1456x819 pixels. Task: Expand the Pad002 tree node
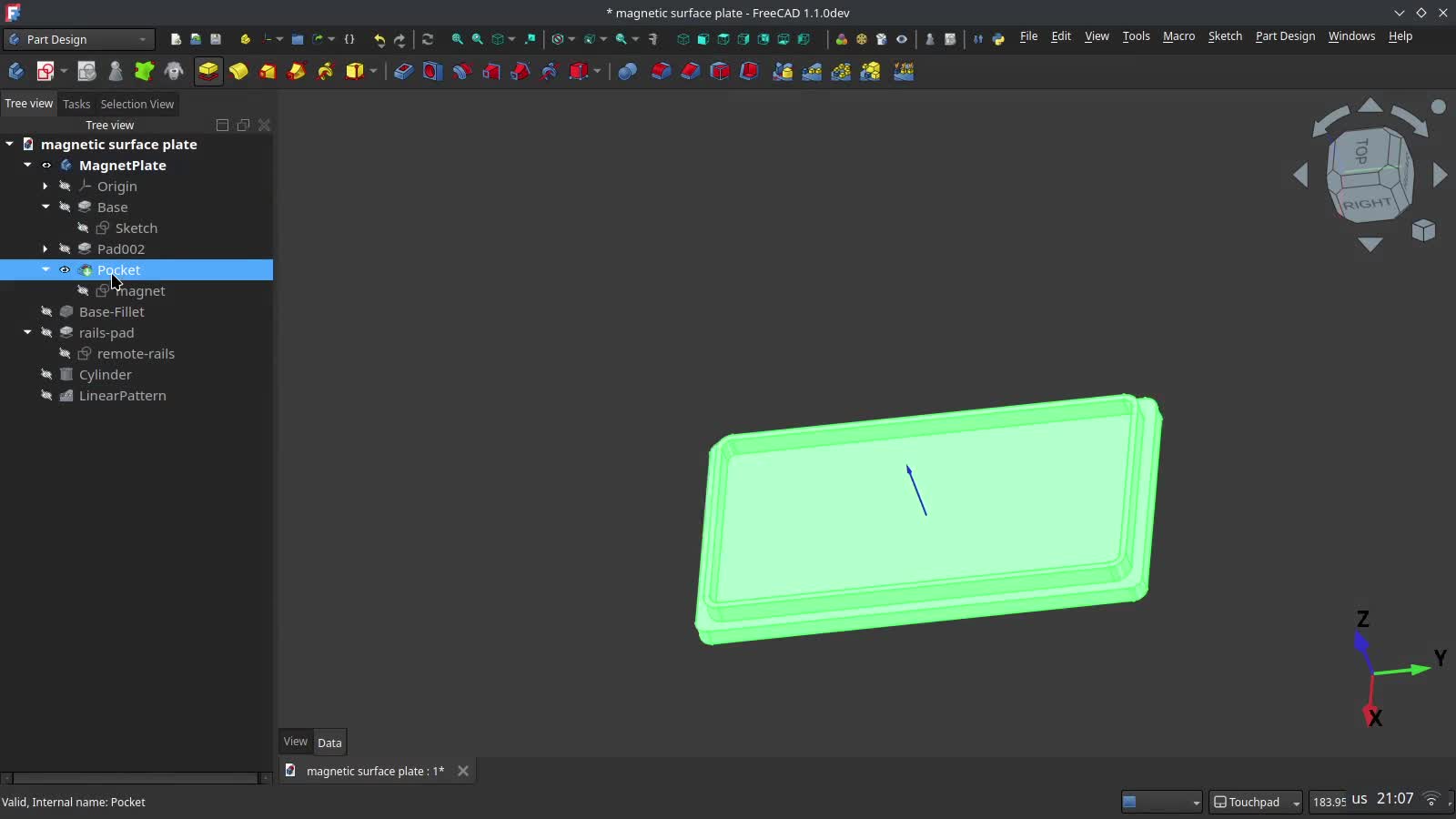45,248
